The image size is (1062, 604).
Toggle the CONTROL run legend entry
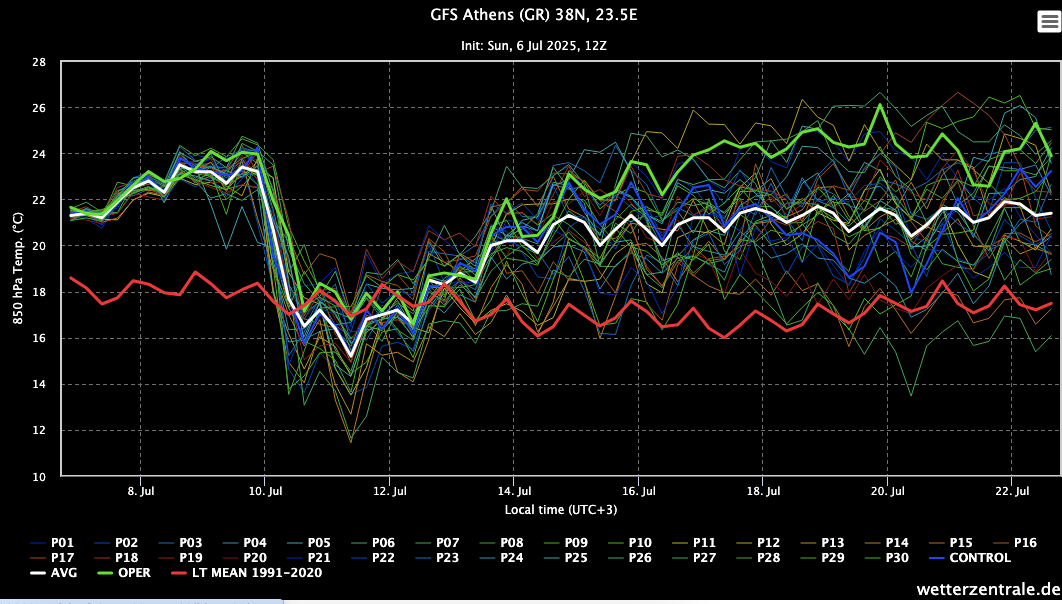pyautogui.click(x=972, y=557)
